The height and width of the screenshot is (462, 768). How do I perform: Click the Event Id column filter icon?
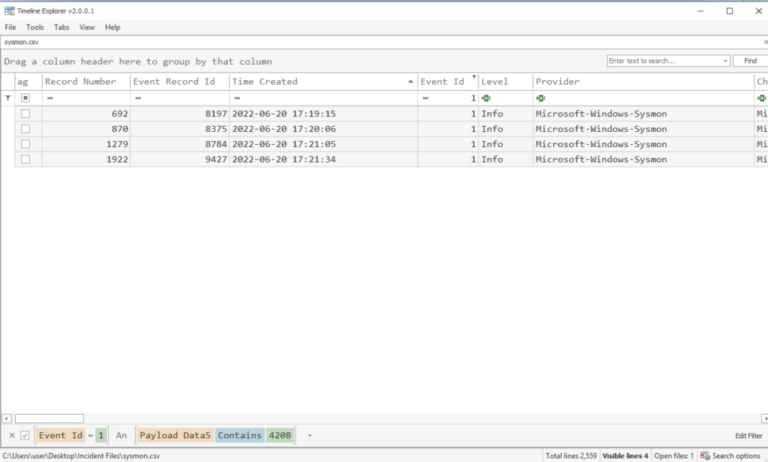474,78
